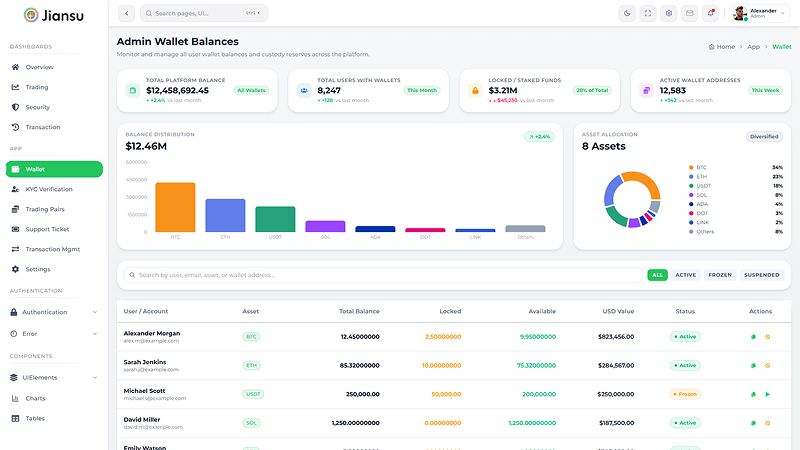800x450 pixels.
Task: Click Wallet breadcrumb
Action: [782, 46]
